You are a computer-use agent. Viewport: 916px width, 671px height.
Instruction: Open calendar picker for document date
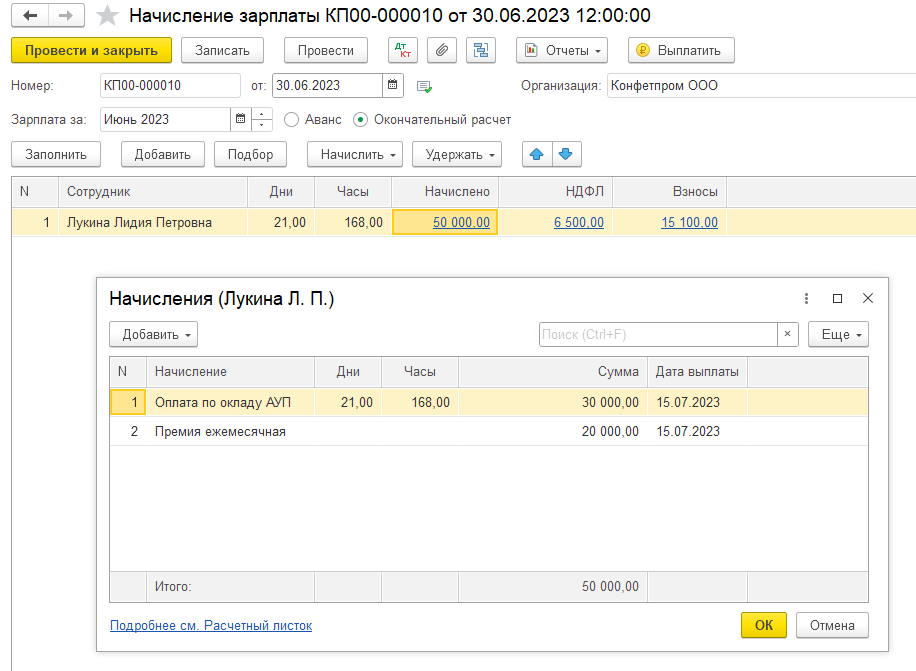point(394,86)
